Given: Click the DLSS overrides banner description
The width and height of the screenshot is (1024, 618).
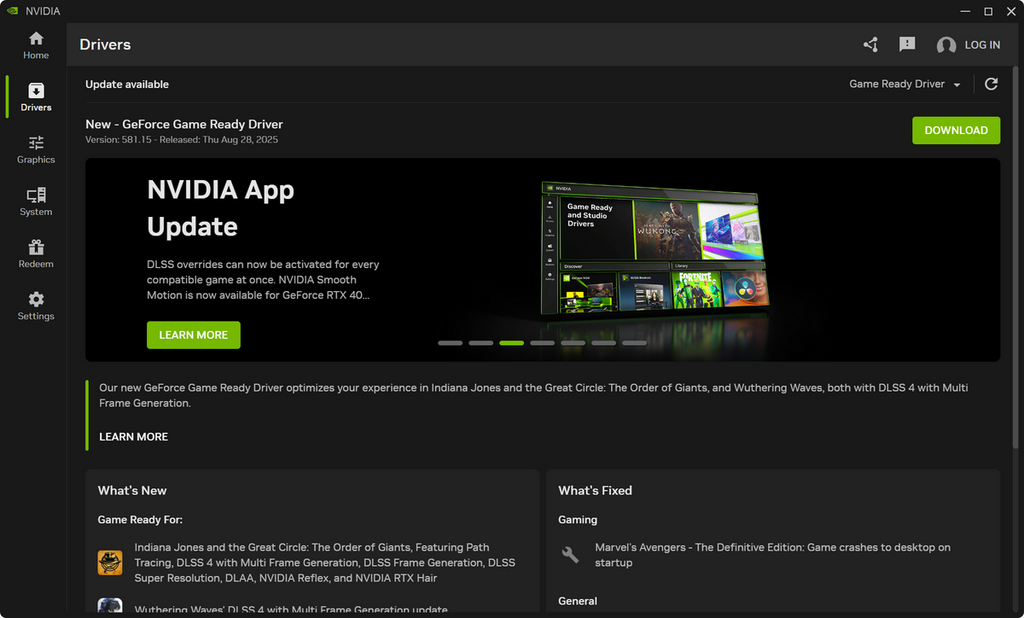Looking at the screenshot, I should click(x=263, y=280).
